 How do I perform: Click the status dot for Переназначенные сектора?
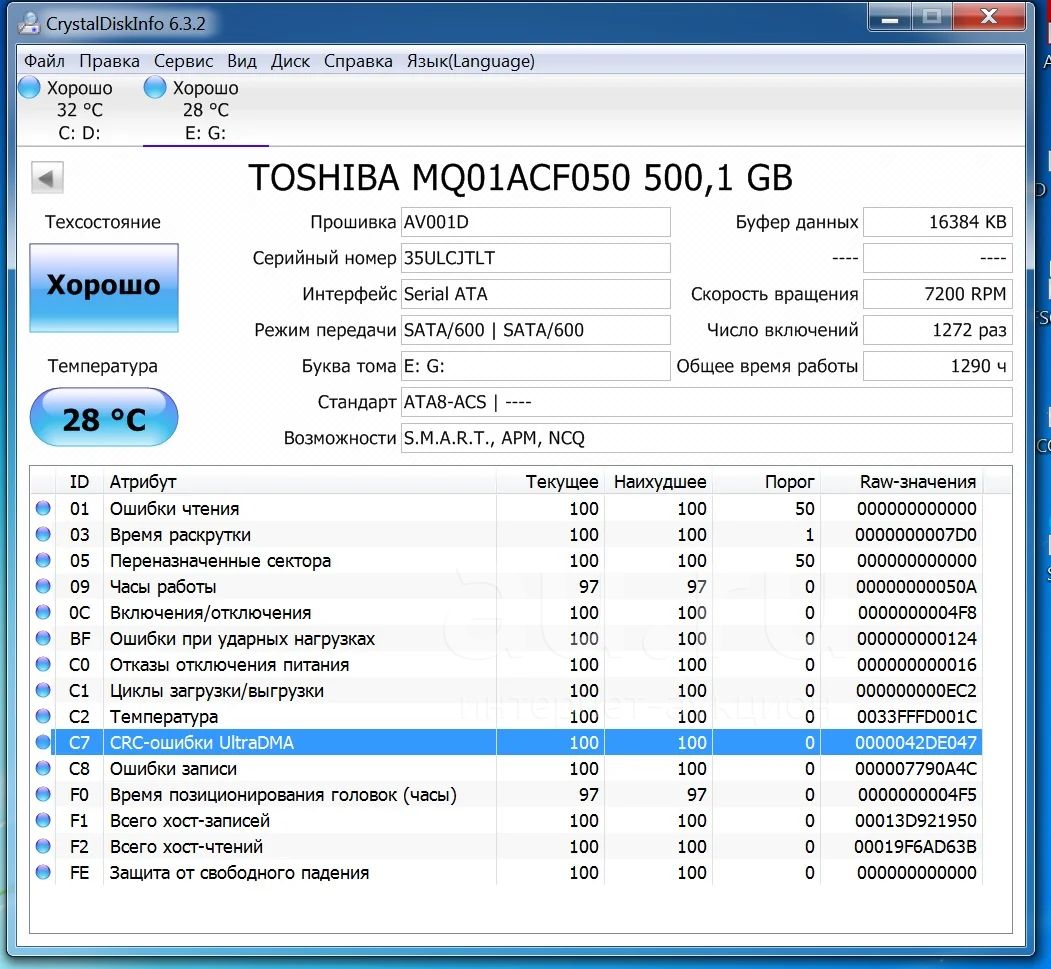(x=44, y=560)
